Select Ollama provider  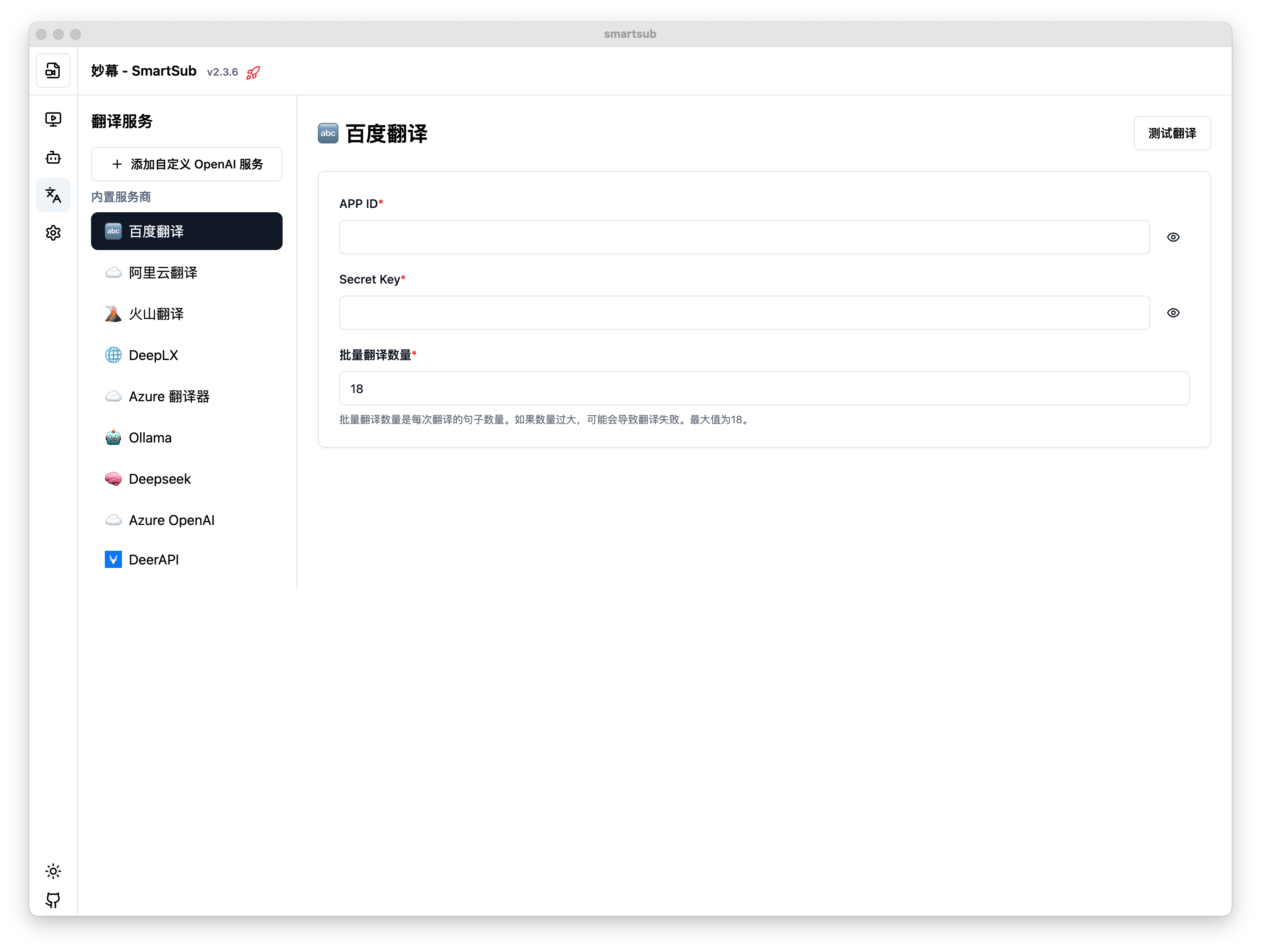(186, 438)
